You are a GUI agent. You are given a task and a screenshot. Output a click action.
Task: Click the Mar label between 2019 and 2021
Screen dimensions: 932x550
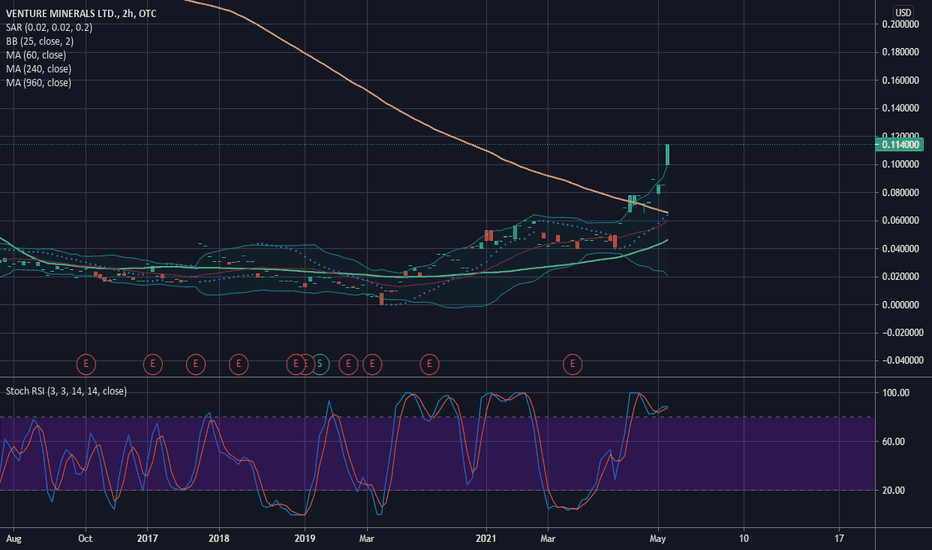tap(367, 538)
